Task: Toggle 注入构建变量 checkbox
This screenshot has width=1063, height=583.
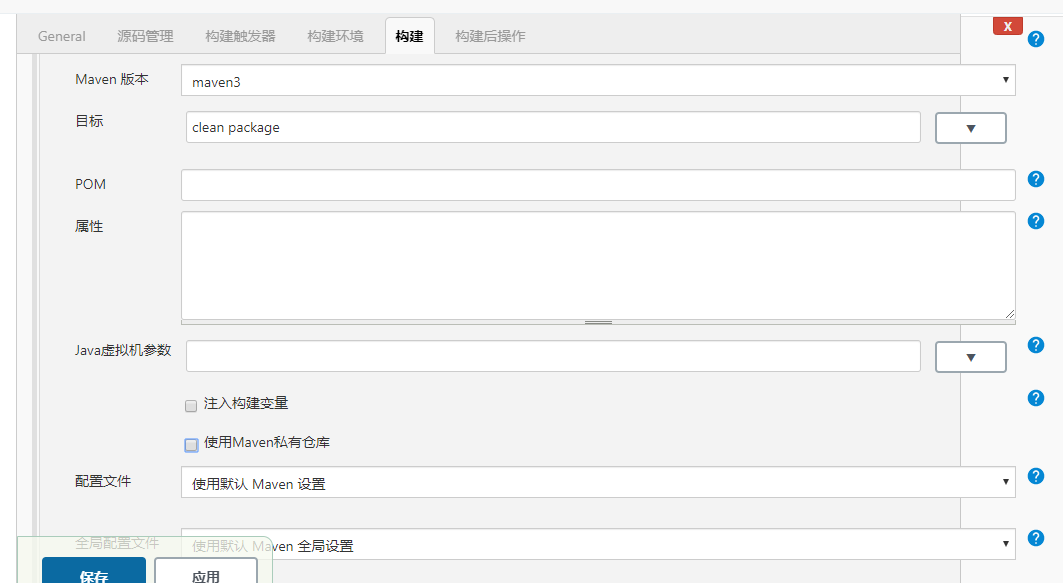Action: point(191,405)
